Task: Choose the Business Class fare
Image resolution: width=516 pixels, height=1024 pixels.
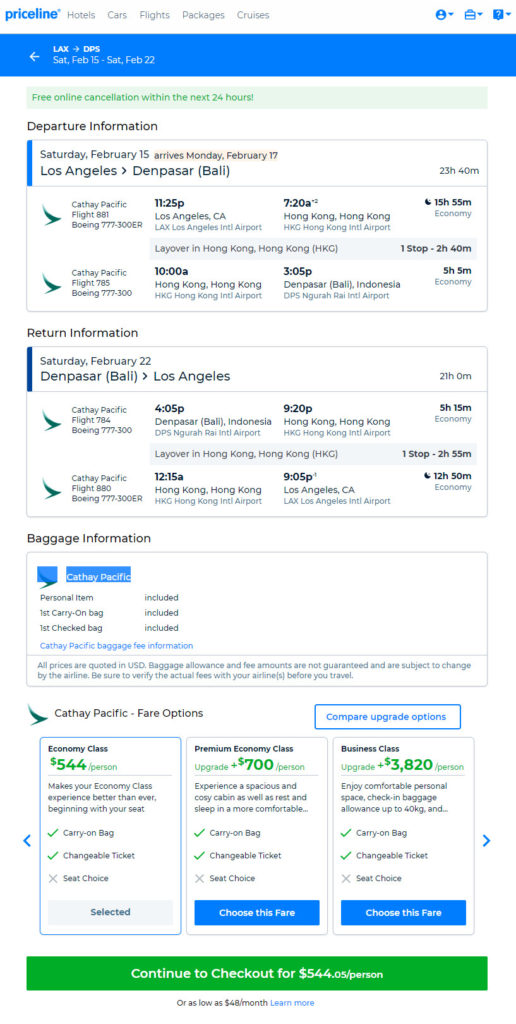Action: tap(403, 912)
